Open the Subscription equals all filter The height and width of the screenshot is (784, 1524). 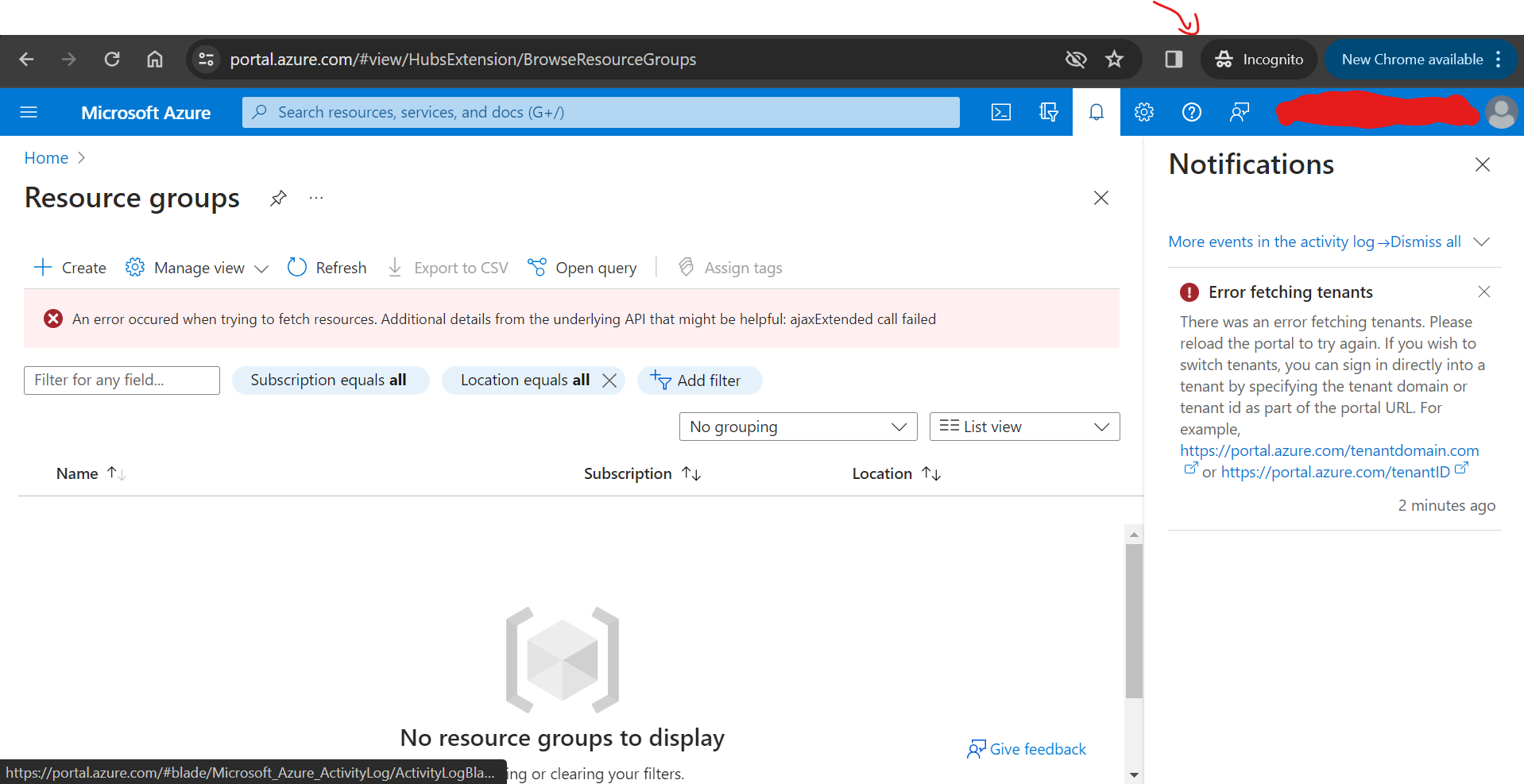click(x=330, y=380)
